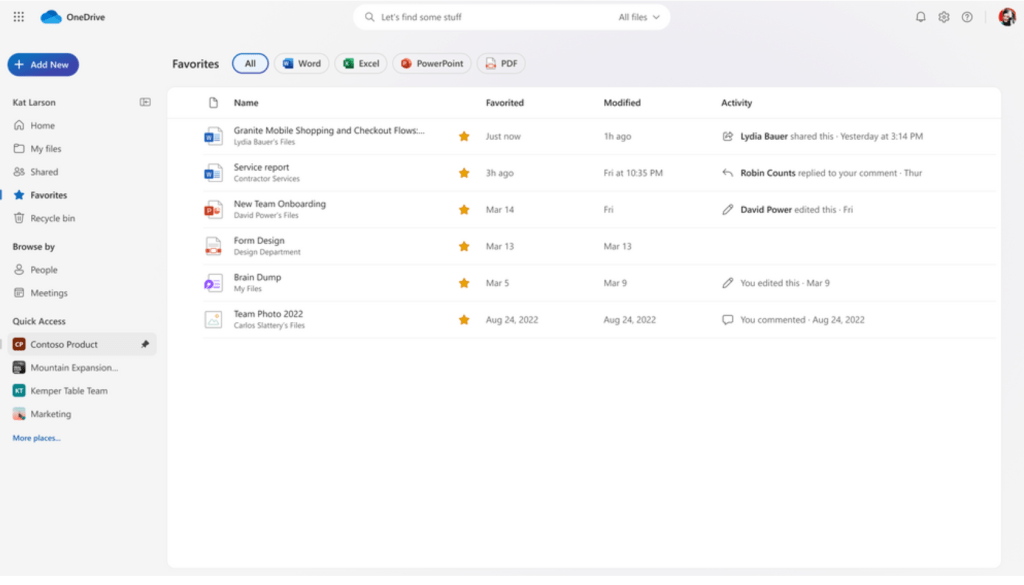Open Team Photo 2022 file name

[x=268, y=314]
